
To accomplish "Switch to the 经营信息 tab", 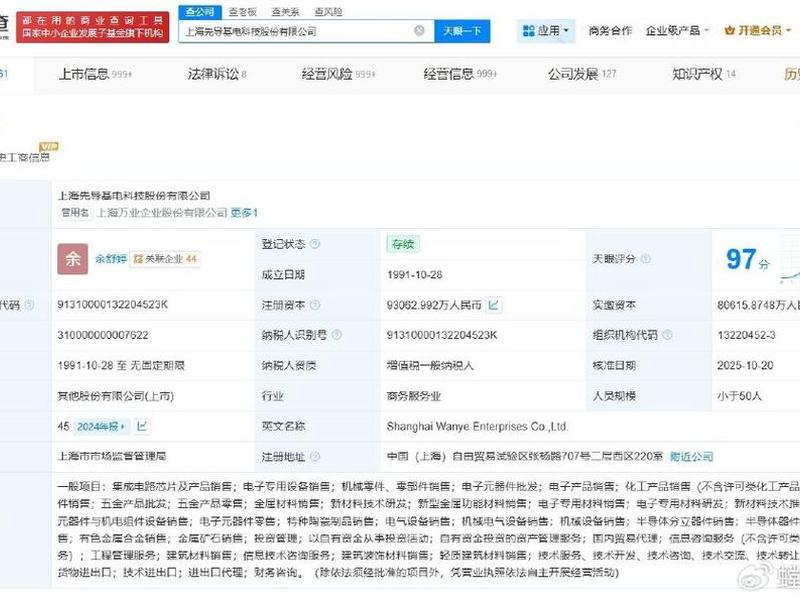I will coord(460,74).
